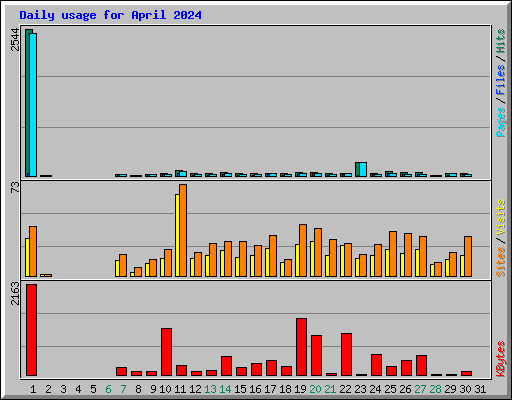Image resolution: width=512 pixels, height=400 pixels.
Task: Click the 2163 KBytes scale value
Action: pyautogui.click(x=15, y=293)
